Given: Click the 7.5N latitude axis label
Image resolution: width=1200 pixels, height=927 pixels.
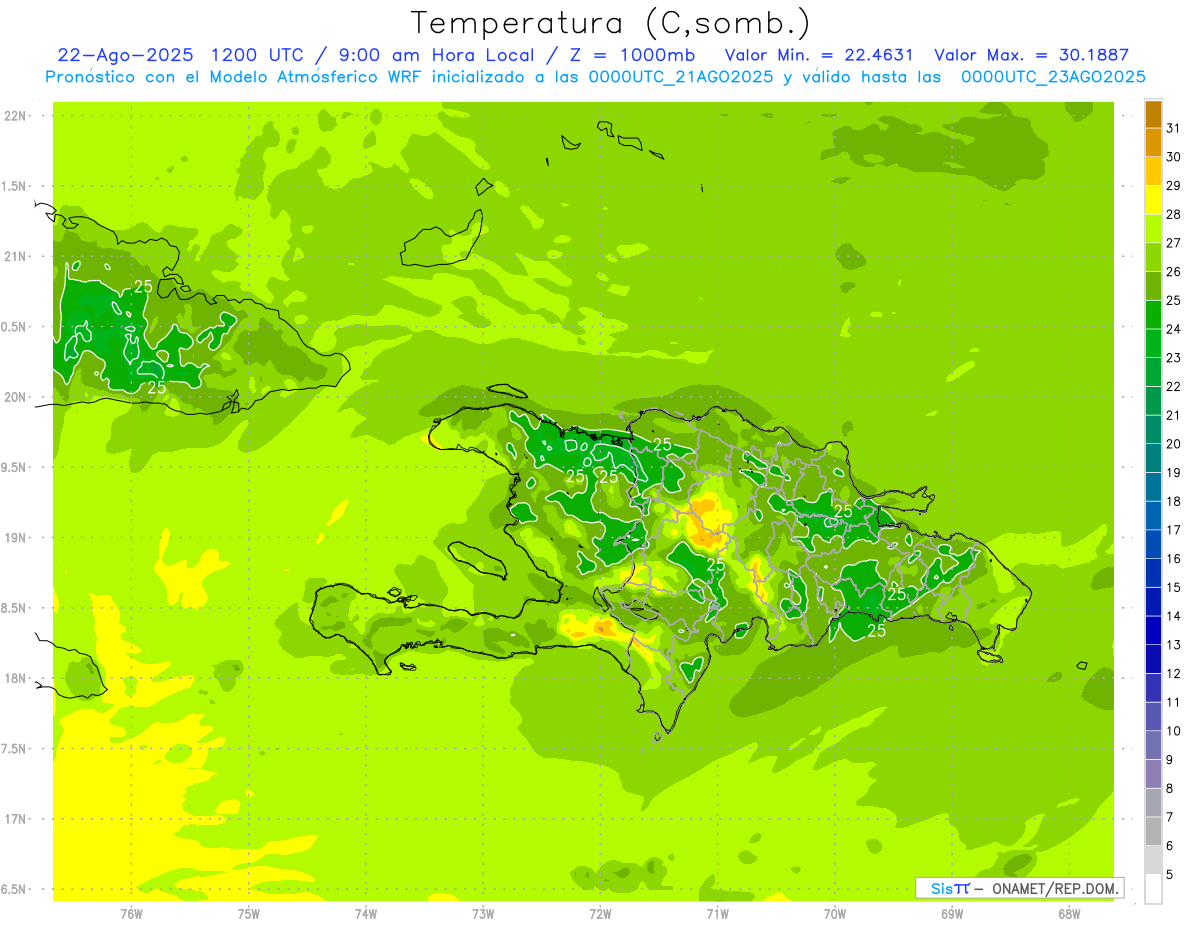Looking at the screenshot, I should coord(15,749).
